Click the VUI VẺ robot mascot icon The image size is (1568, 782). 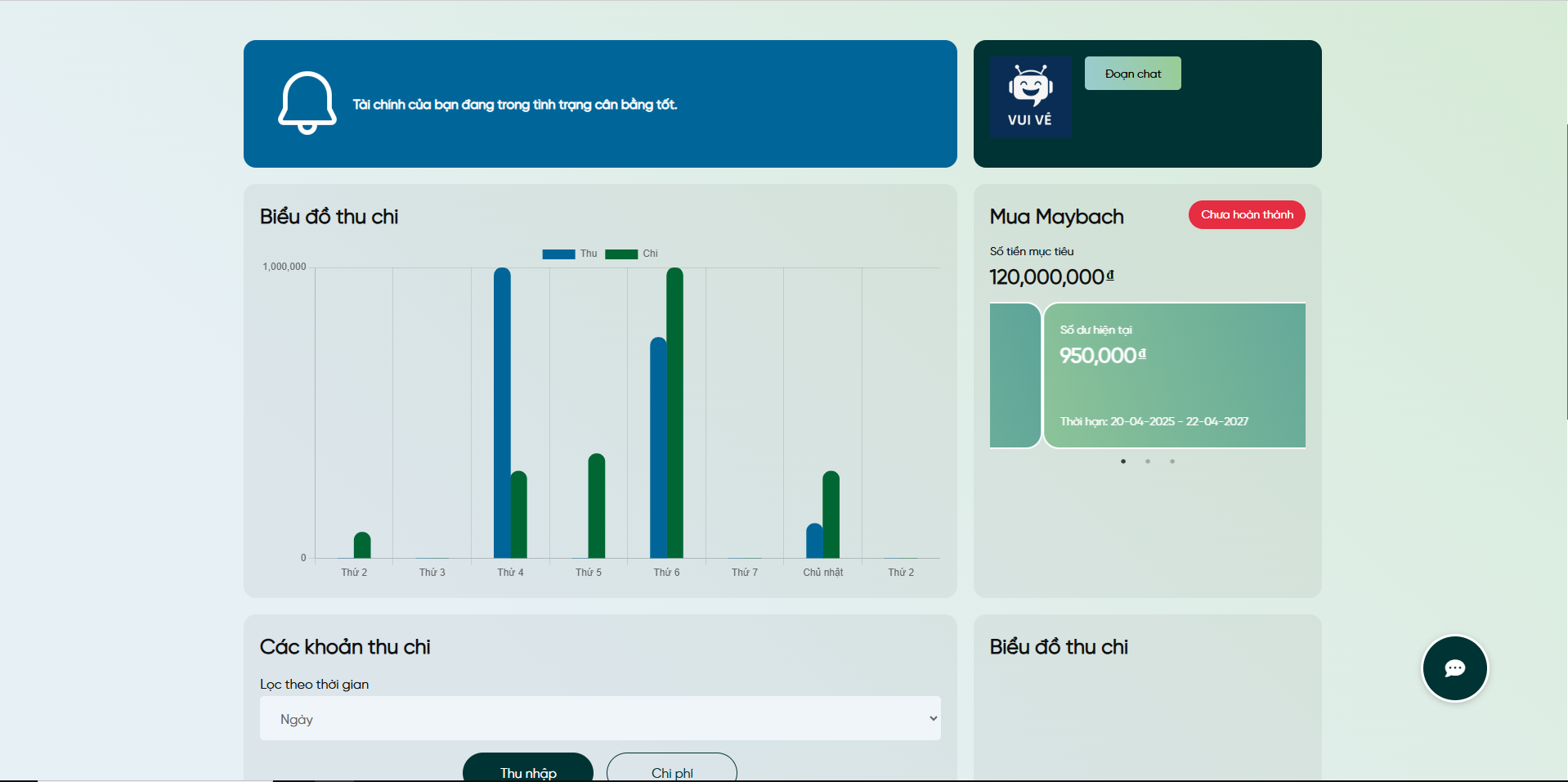(1030, 97)
